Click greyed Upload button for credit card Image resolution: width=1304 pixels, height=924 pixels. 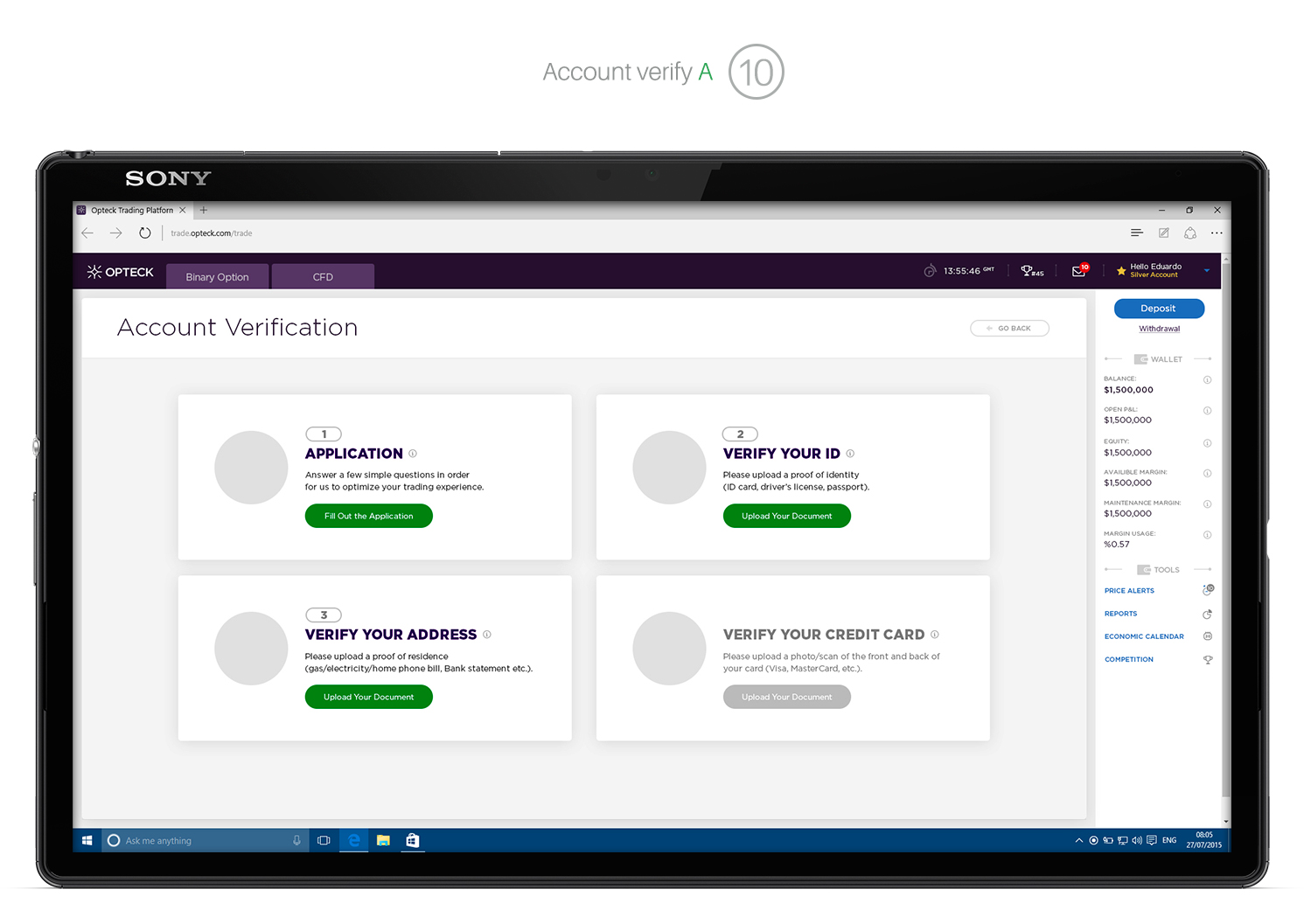pos(787,697)
